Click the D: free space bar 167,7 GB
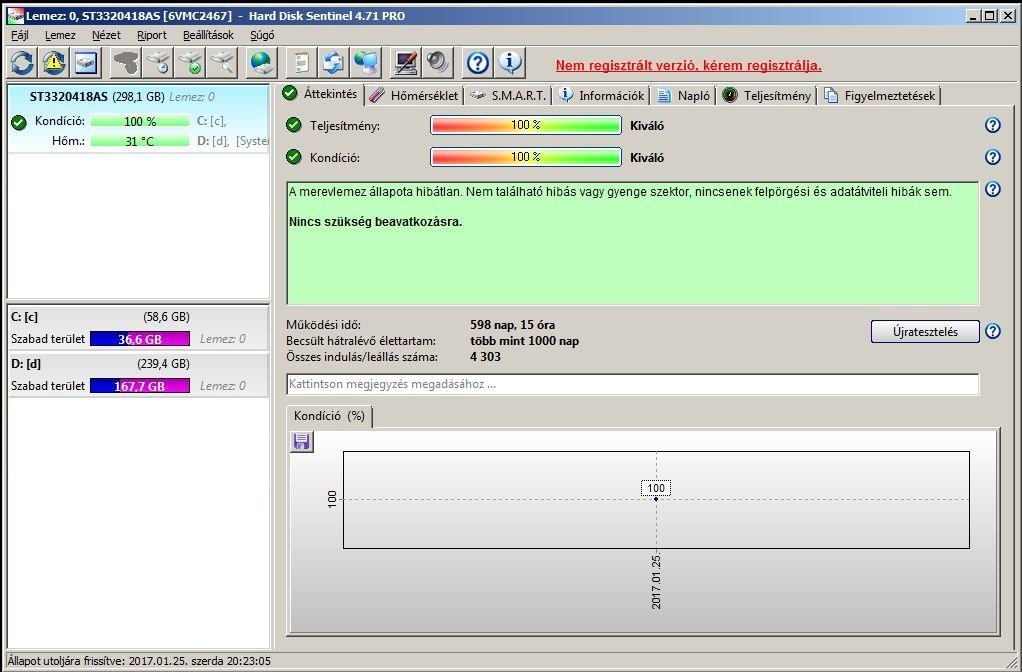This screenshot has width=1022, height=672. point(139,386)
